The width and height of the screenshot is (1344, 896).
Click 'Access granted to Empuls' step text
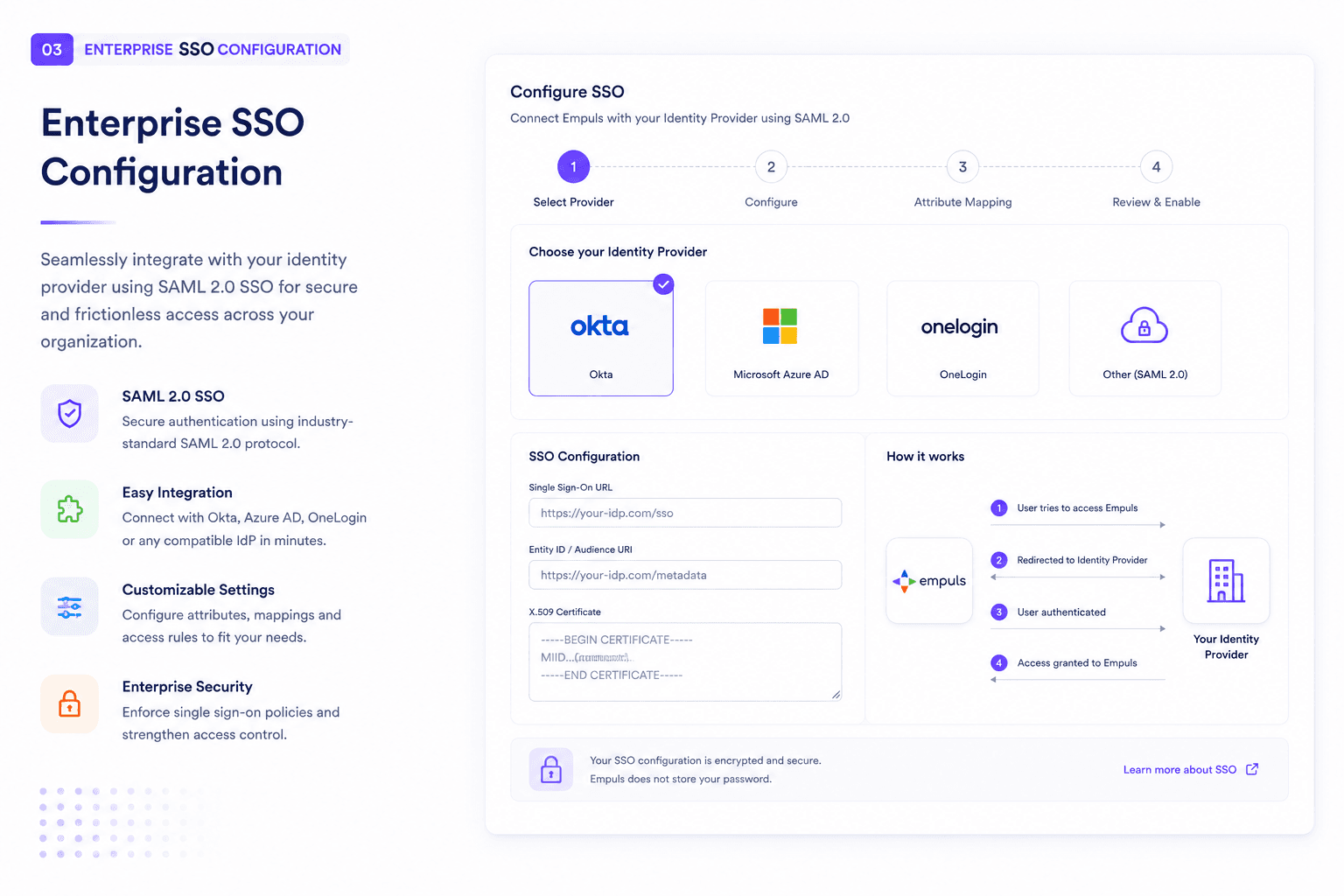1077,663
